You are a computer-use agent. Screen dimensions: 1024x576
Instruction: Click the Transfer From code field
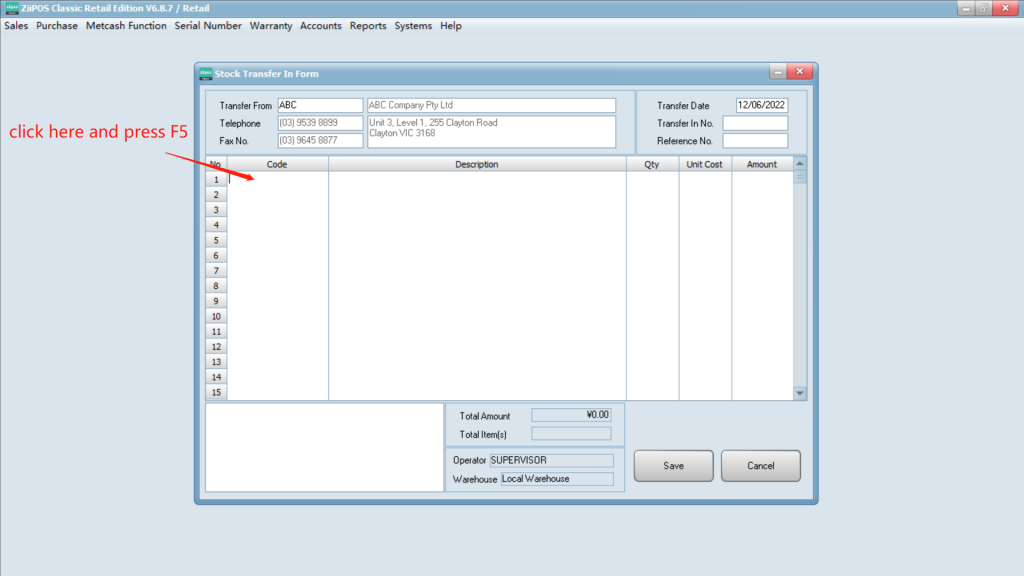319,106
